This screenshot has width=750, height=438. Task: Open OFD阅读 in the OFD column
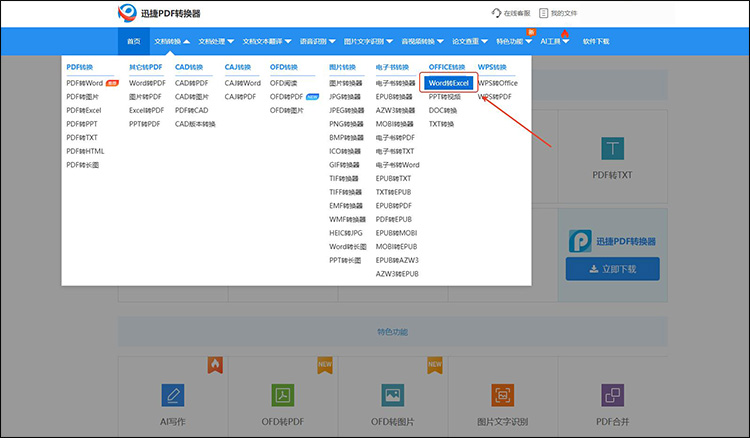click(x=283, y=83)
